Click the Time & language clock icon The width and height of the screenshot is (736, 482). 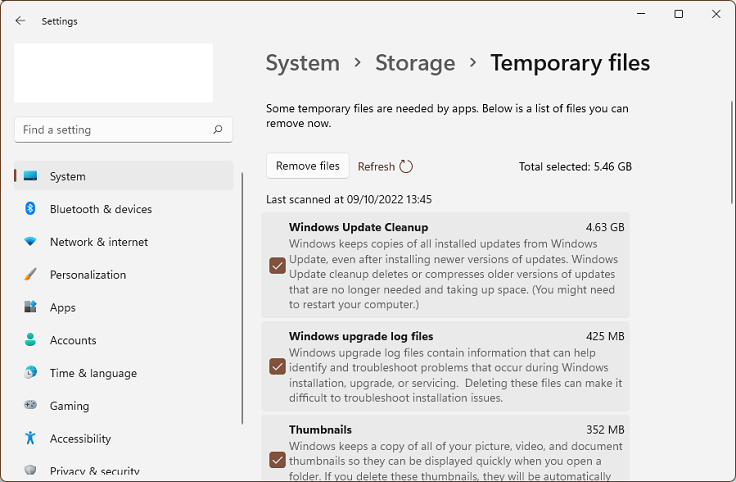(31, 373)
